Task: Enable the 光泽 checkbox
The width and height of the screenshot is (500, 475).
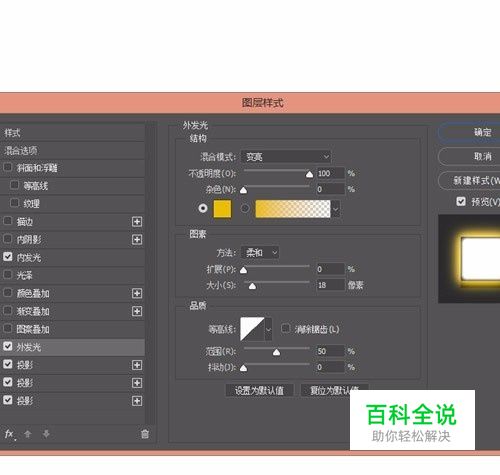Action: (7, 275)
